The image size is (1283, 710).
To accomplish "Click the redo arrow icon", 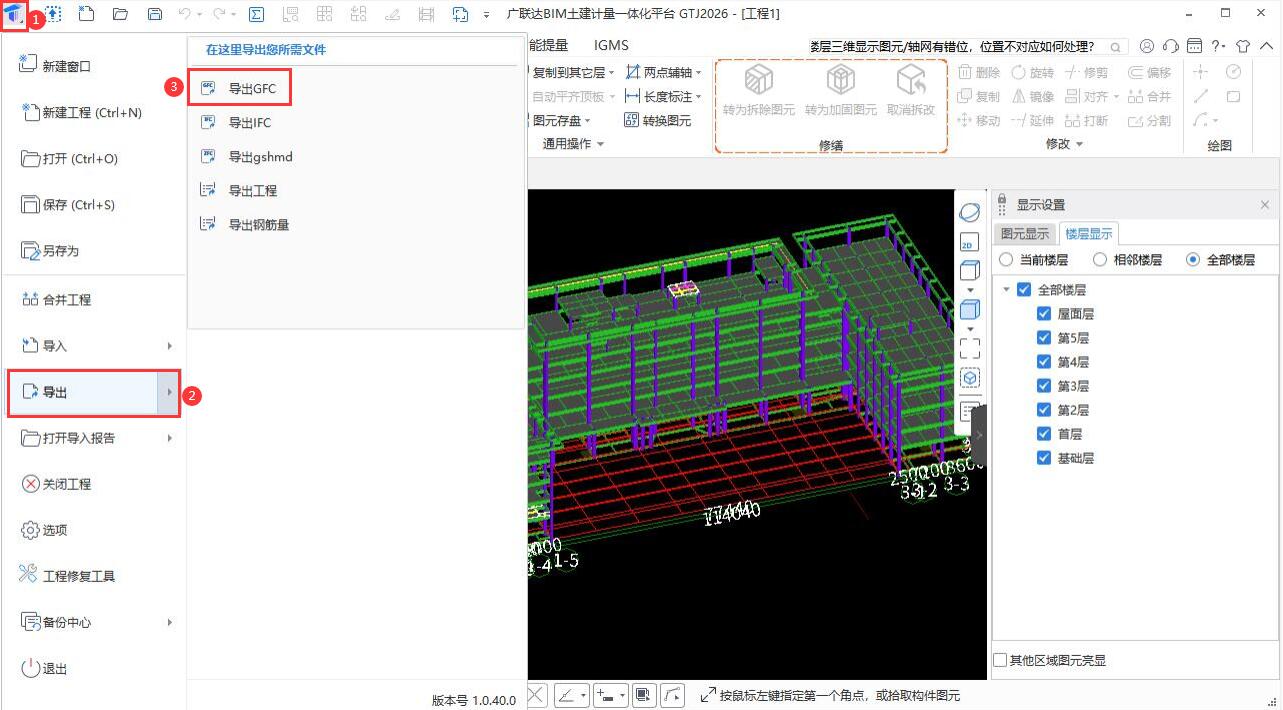I will tap(219, 14).
